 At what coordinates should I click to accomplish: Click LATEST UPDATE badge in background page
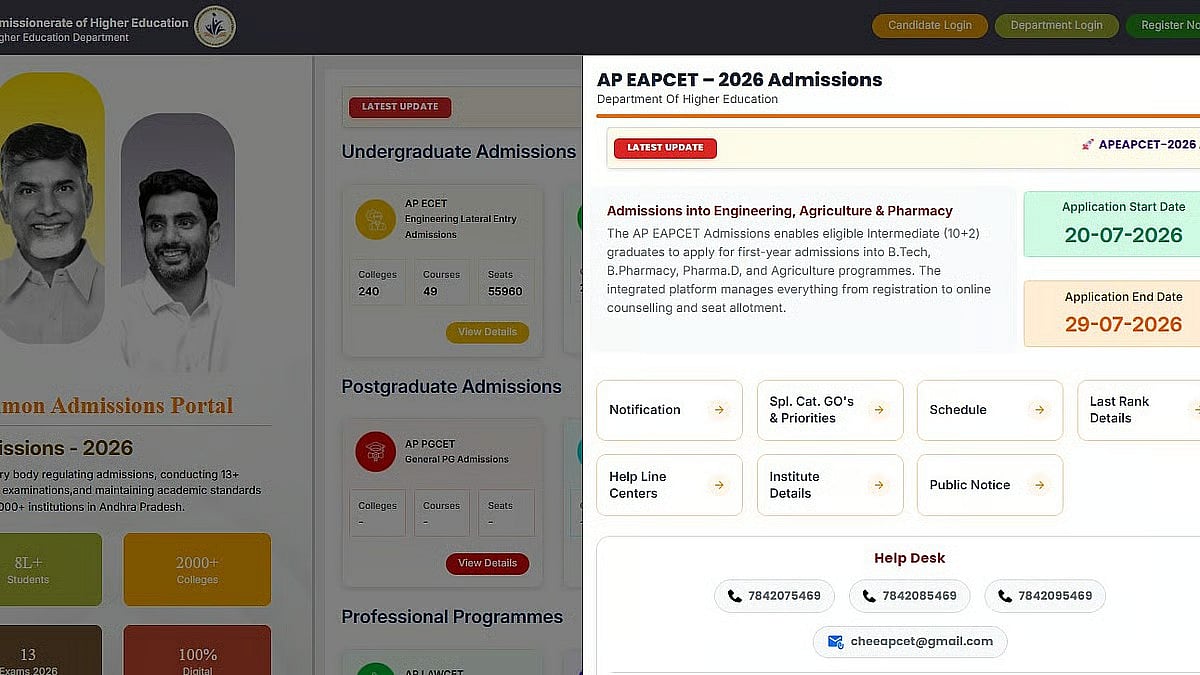click(400, 107)
